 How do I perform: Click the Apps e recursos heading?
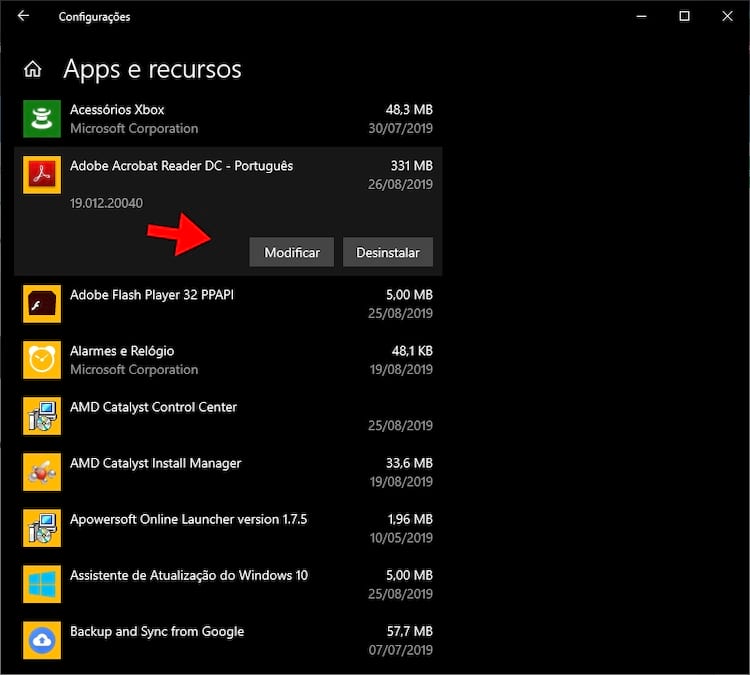pyautogui.click(x=153, y=70)
